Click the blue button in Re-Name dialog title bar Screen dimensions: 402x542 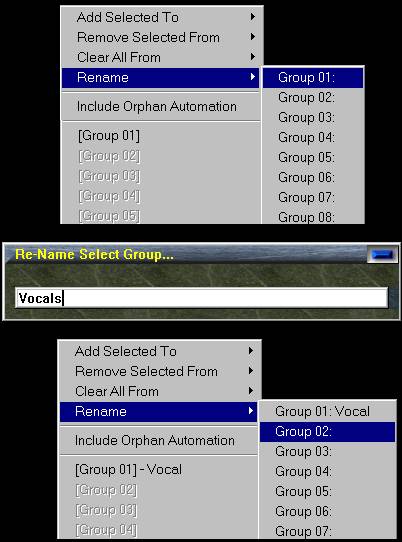coord(382,255)
